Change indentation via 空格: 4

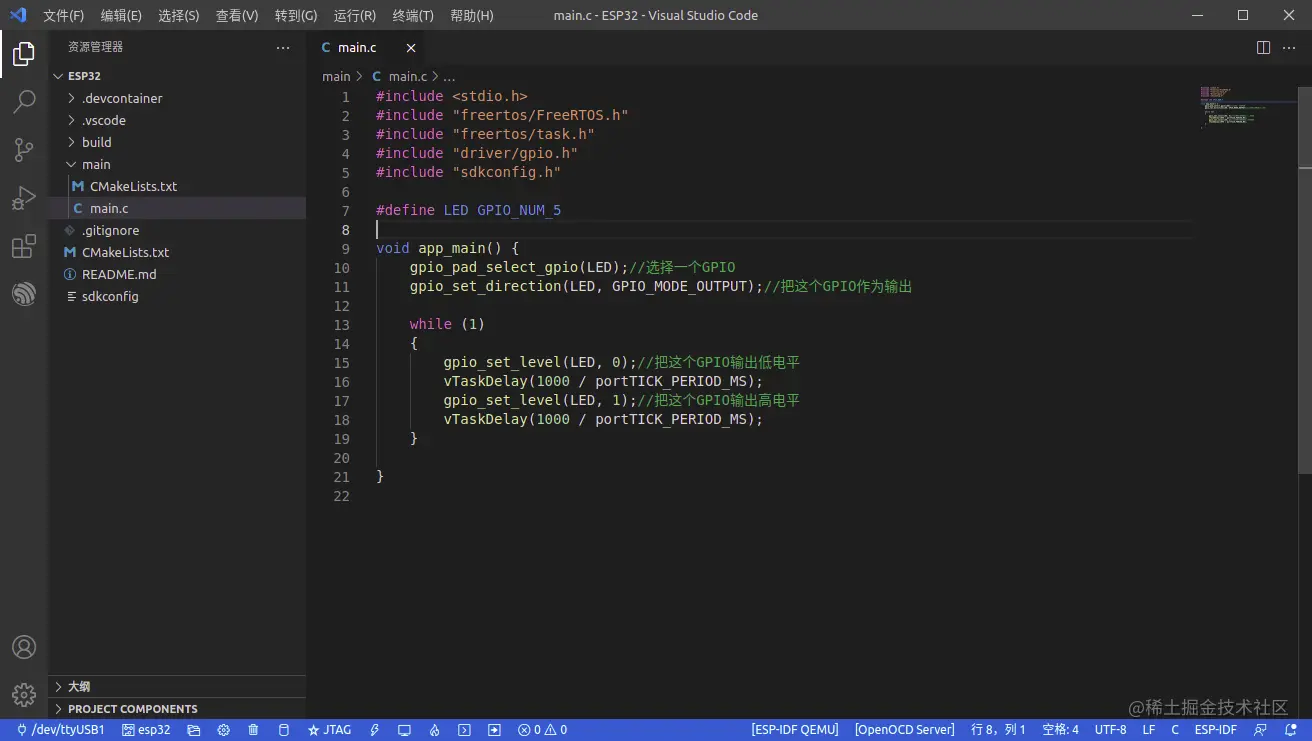point(1060,730)
